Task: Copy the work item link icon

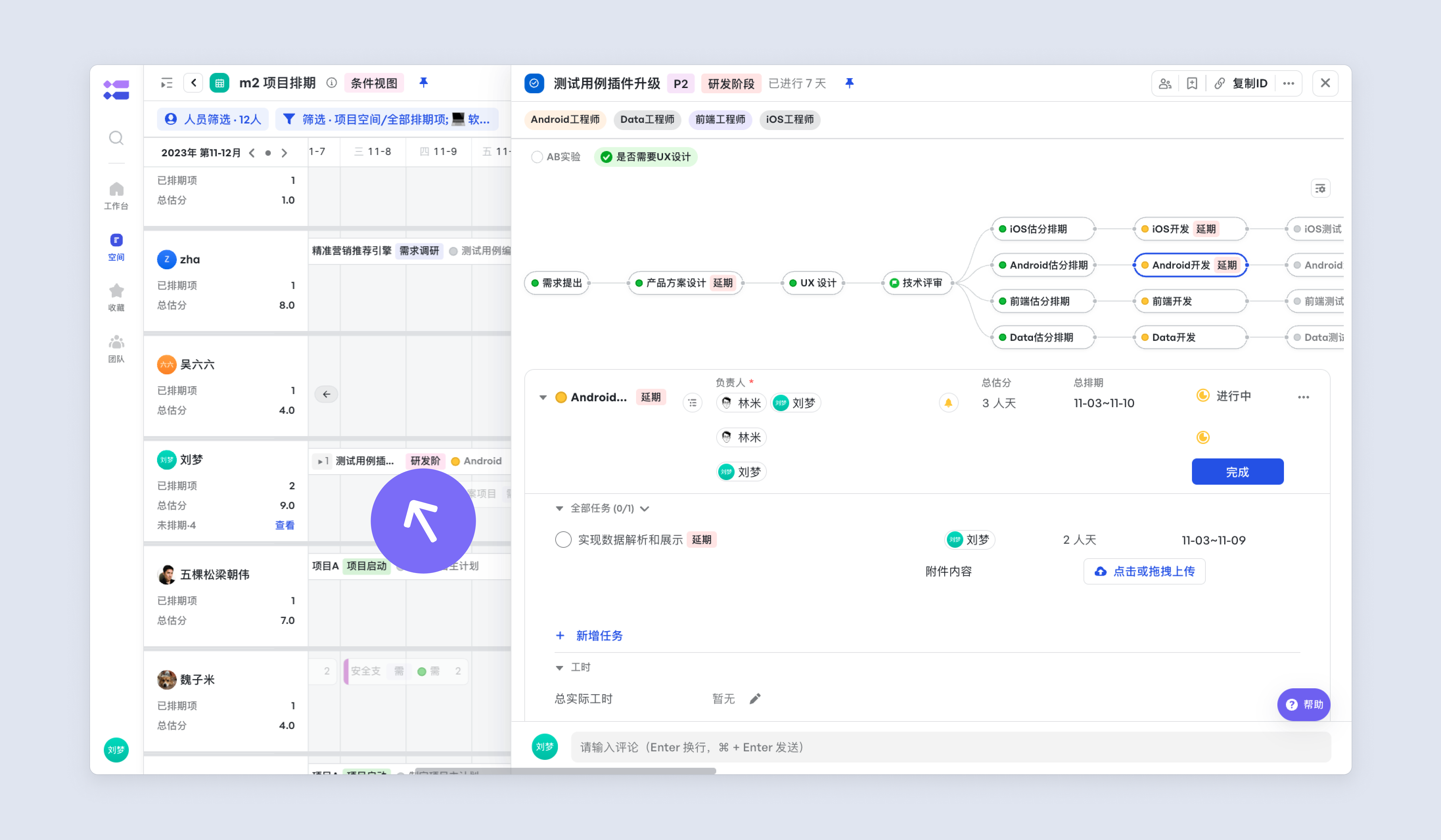Action: 1219,83
